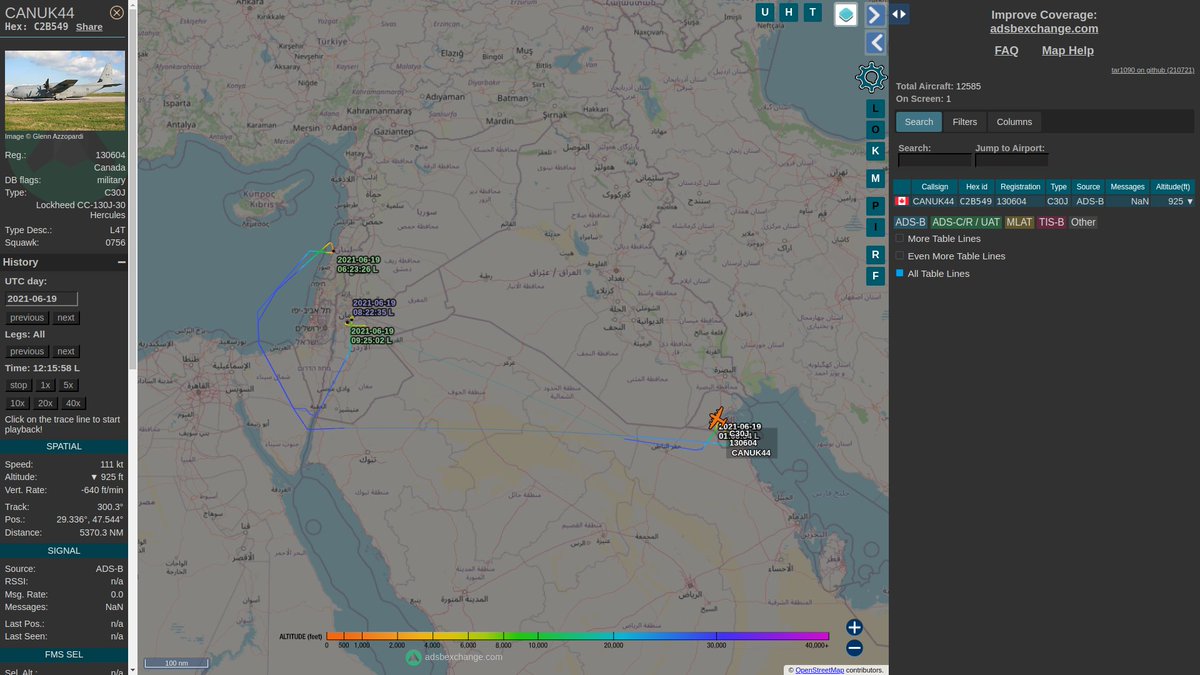
Task: Click the Search input field
Action: click(x=935, y=160)
